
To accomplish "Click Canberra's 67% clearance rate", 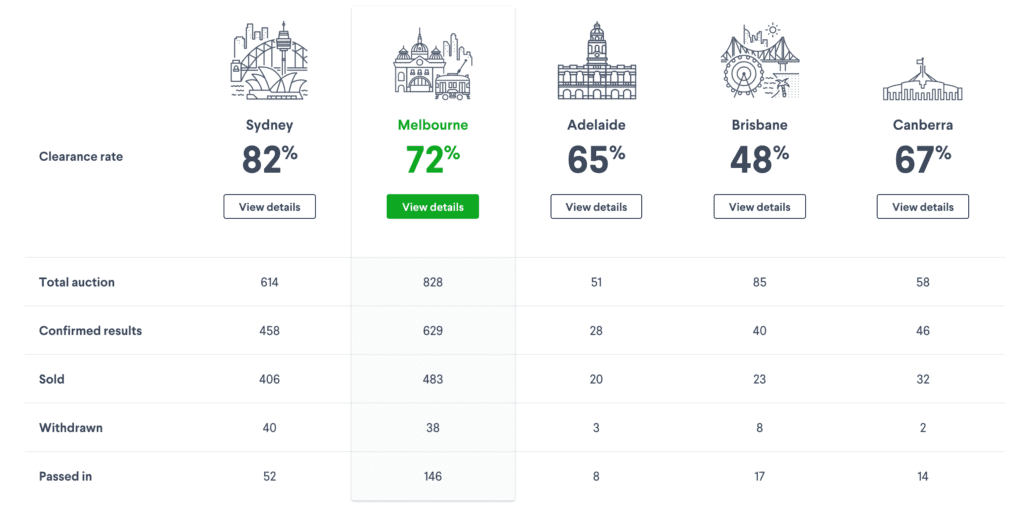I will point(923,159).
